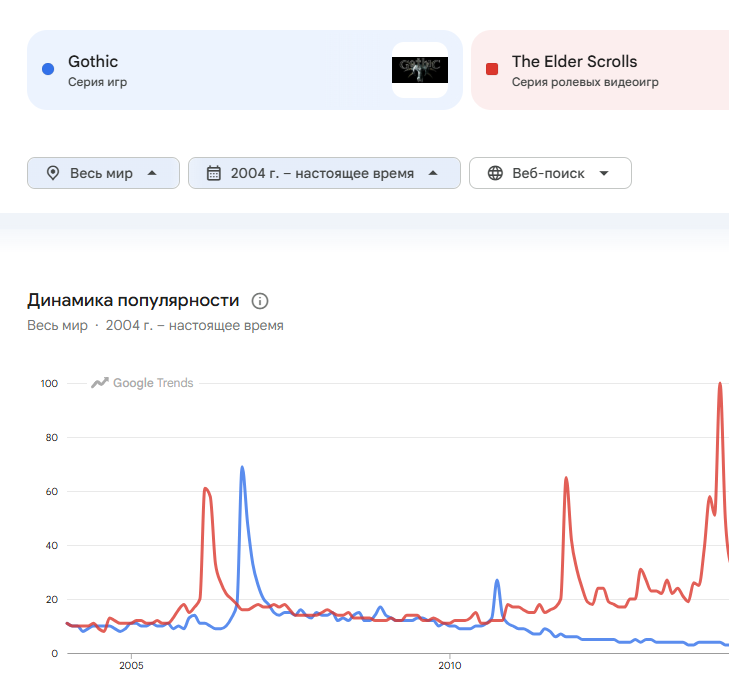The width and height of the screenshot is (729, 696).
Task: Click the globe icon in Веб-поиск
Action: click(495, 173)
